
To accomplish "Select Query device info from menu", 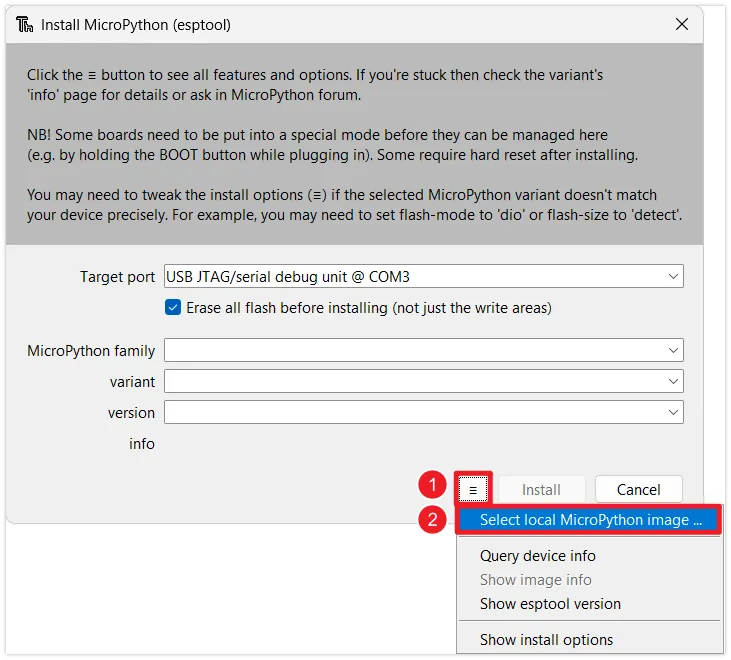I will 537,556.
